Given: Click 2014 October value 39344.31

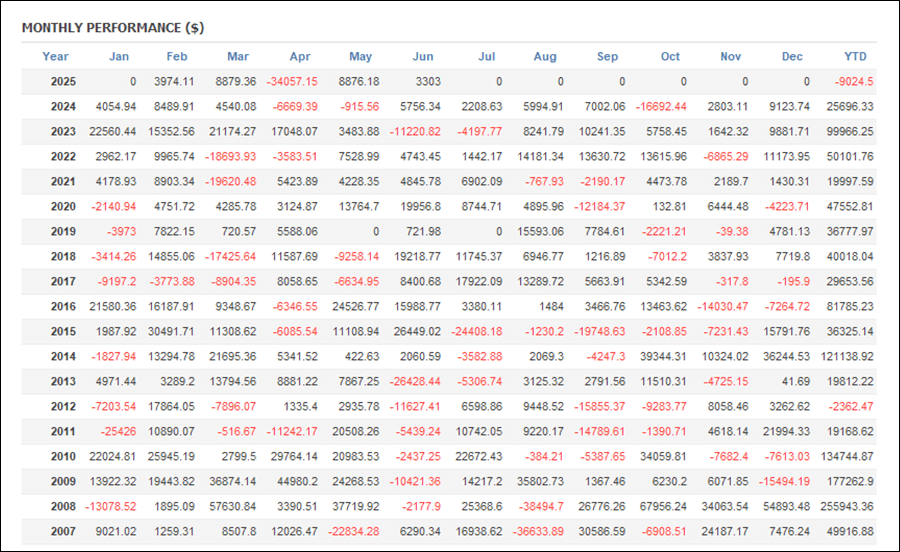Looking at the screenshot, I should pos(663,356).
